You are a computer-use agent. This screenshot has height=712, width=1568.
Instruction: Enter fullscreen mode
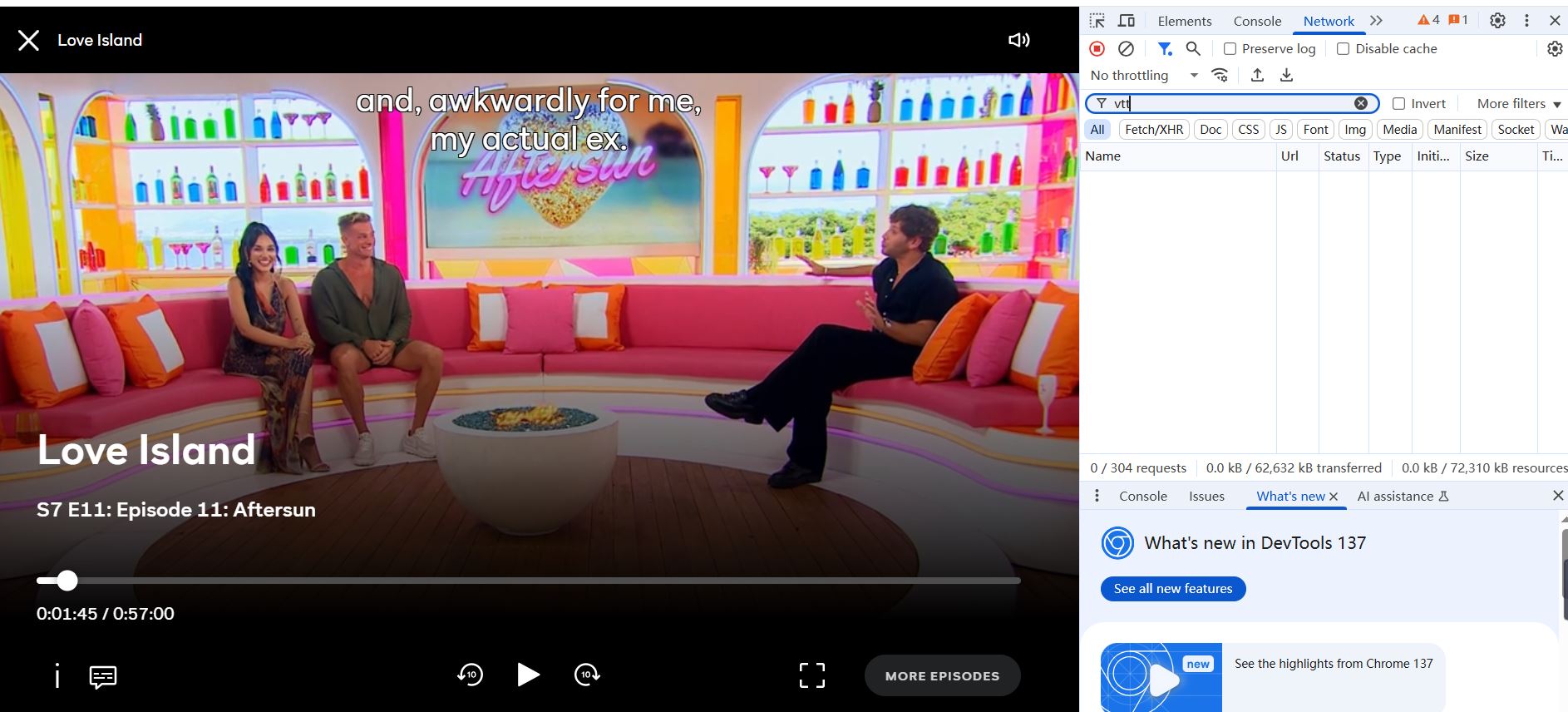point(812,675)
